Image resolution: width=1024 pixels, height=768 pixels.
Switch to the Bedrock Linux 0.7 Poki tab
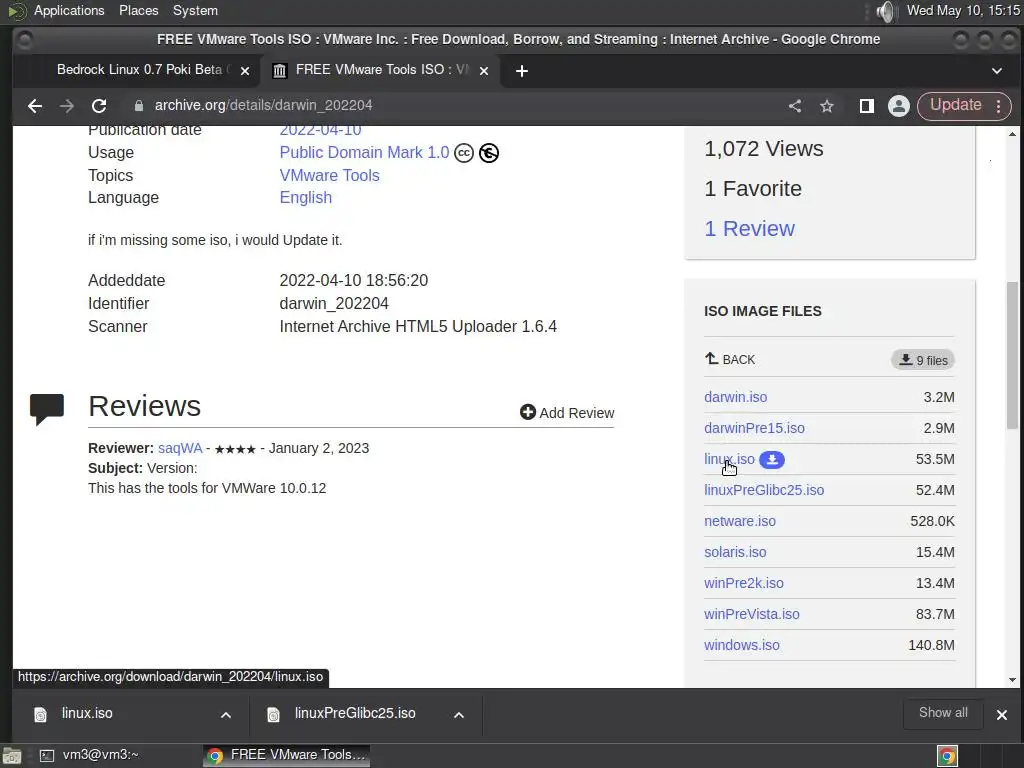[138, 70]
